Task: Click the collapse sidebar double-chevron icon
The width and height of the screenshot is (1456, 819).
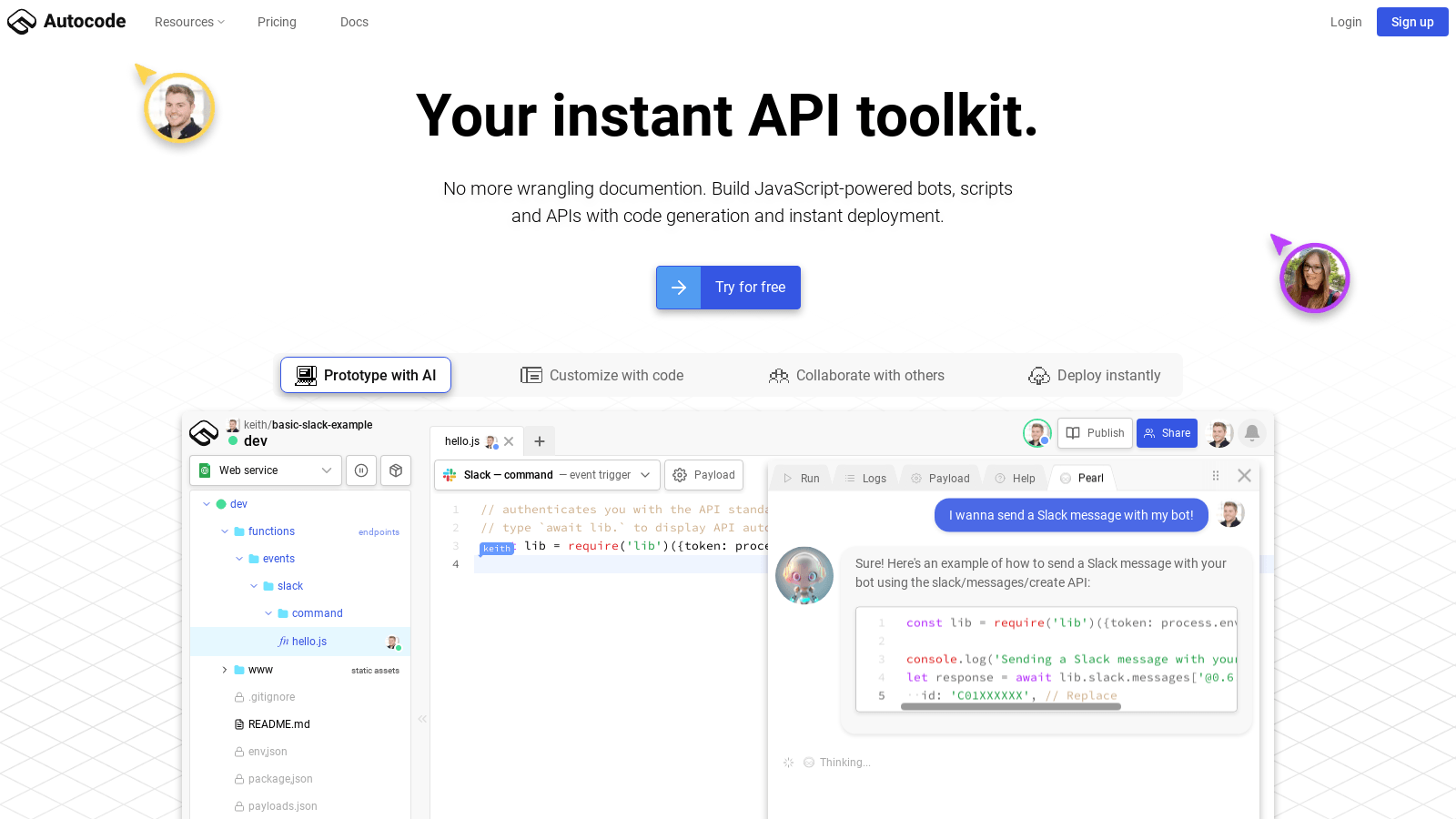Action: tap(422, 719)
